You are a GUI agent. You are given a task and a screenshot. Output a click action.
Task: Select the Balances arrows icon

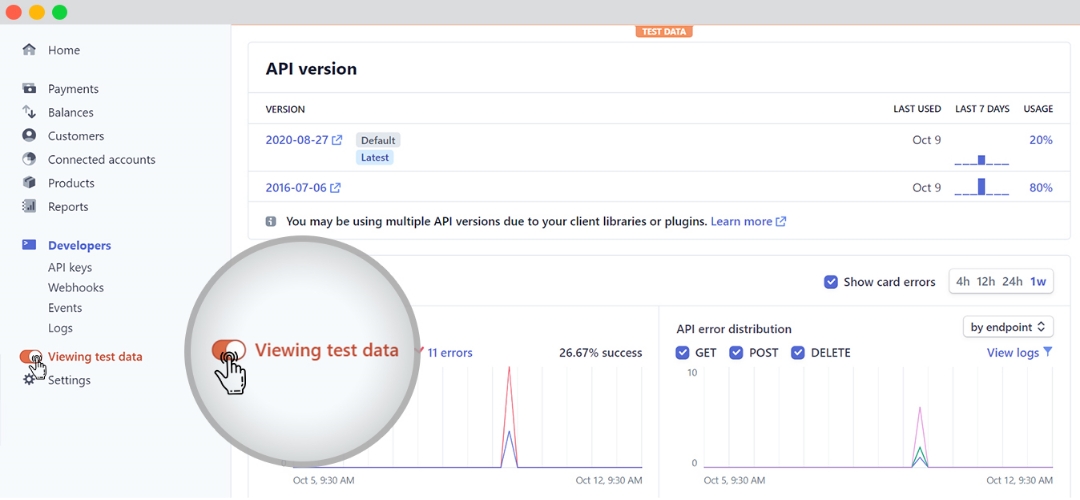click(x=29, y=112)
